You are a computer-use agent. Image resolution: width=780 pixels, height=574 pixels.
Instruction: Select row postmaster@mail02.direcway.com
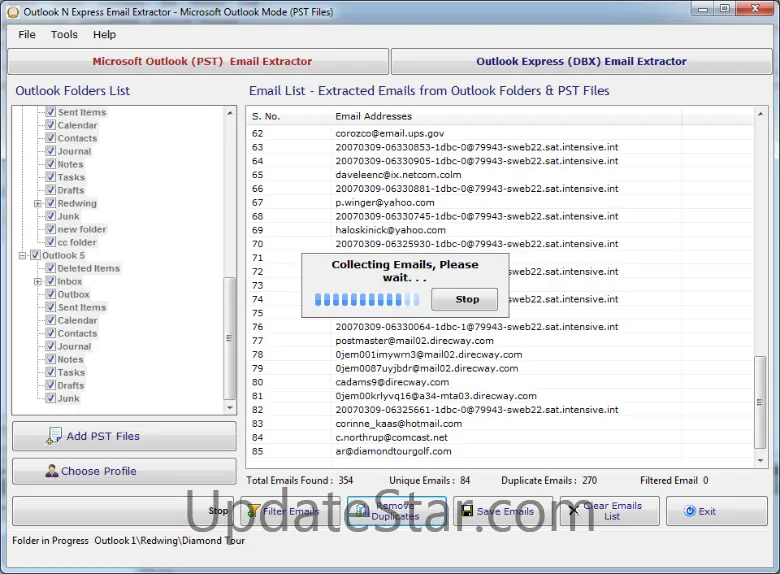tap(500, 341)
